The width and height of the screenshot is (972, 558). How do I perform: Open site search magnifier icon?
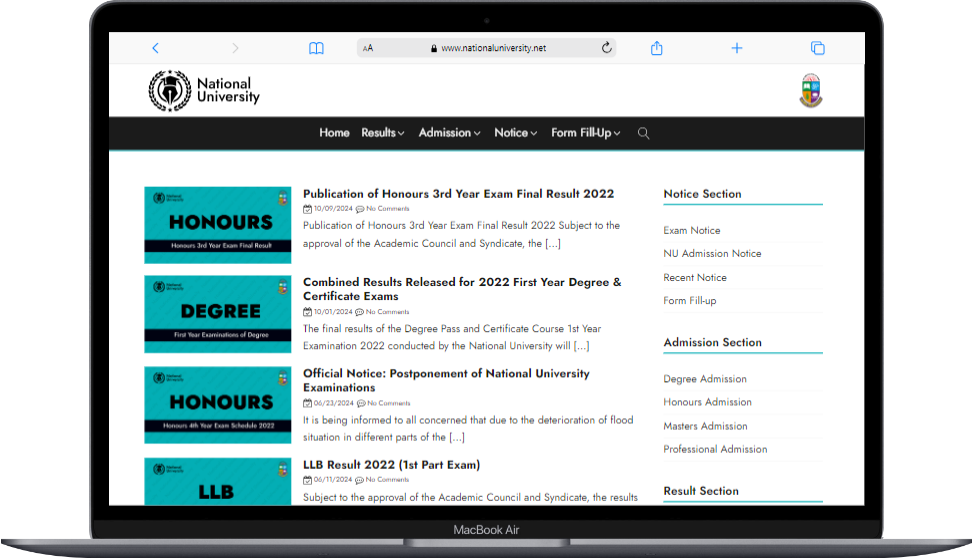(x=643, y=133)
